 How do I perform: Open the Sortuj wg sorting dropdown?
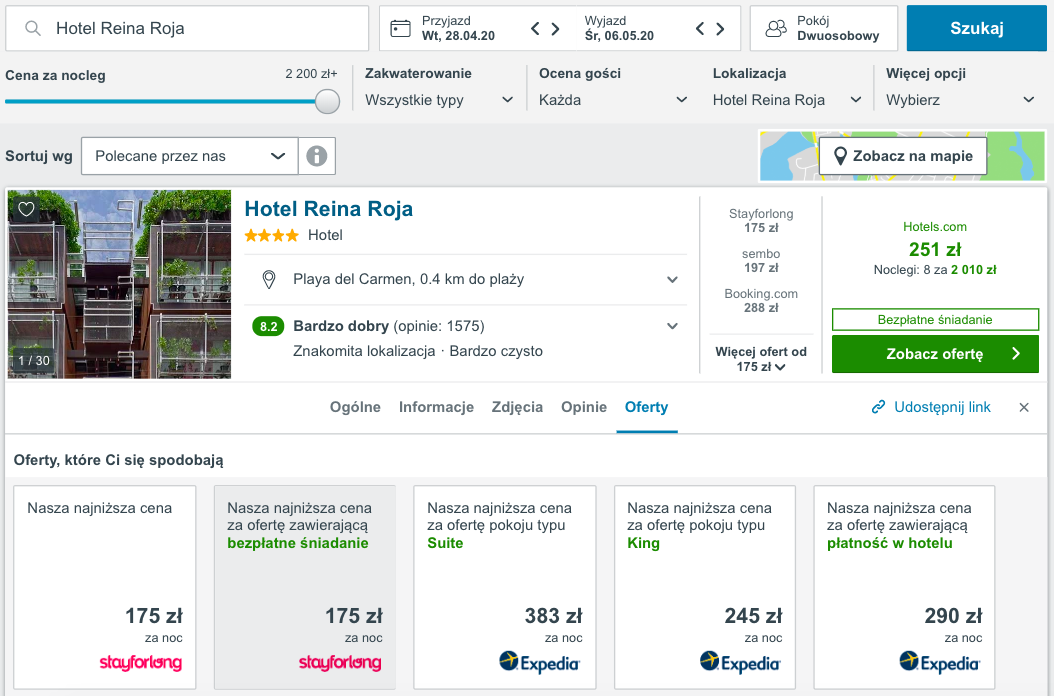tap(189, 156)
